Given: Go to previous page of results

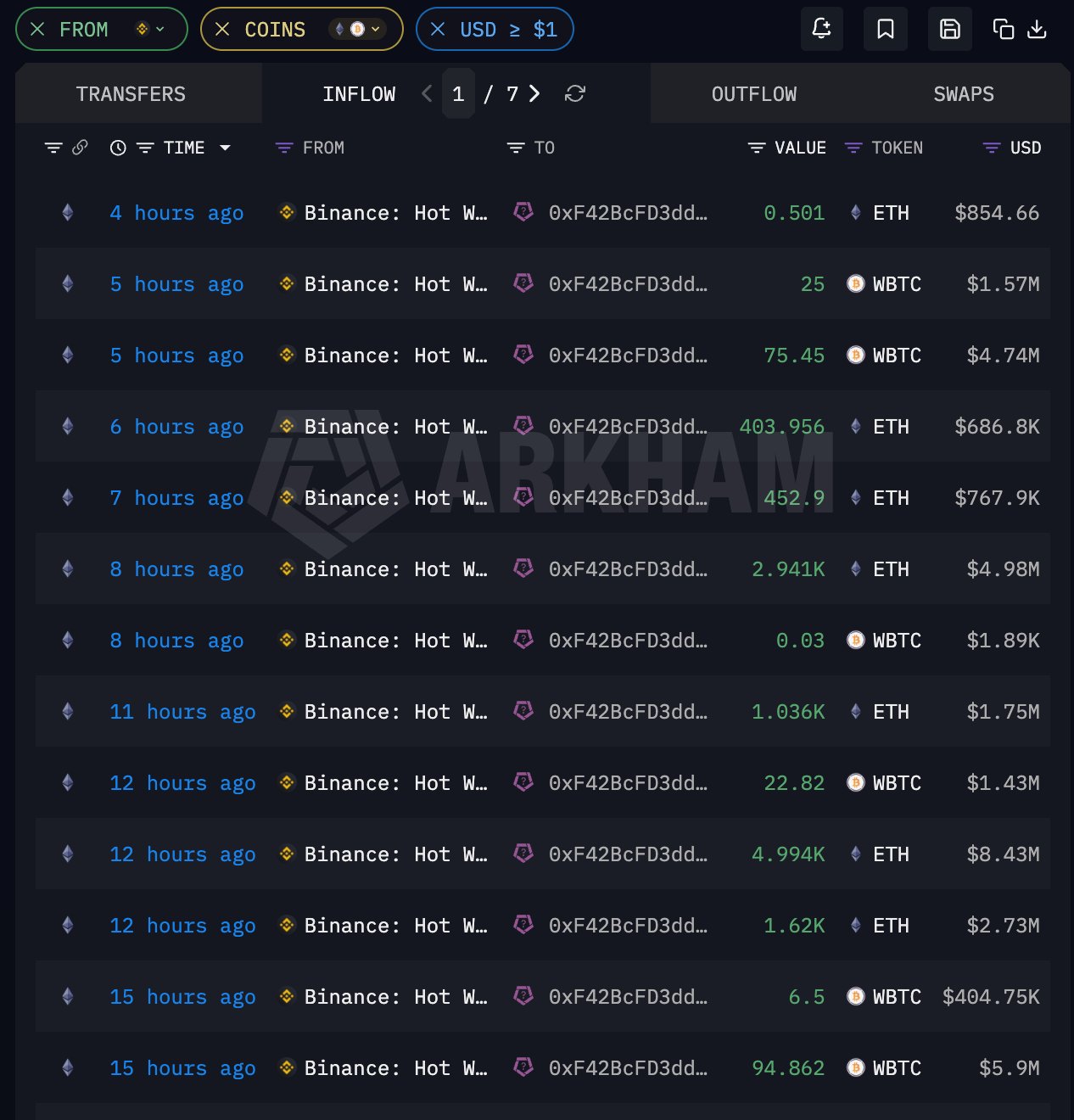Looking at the screenshot, I should 427,93.
